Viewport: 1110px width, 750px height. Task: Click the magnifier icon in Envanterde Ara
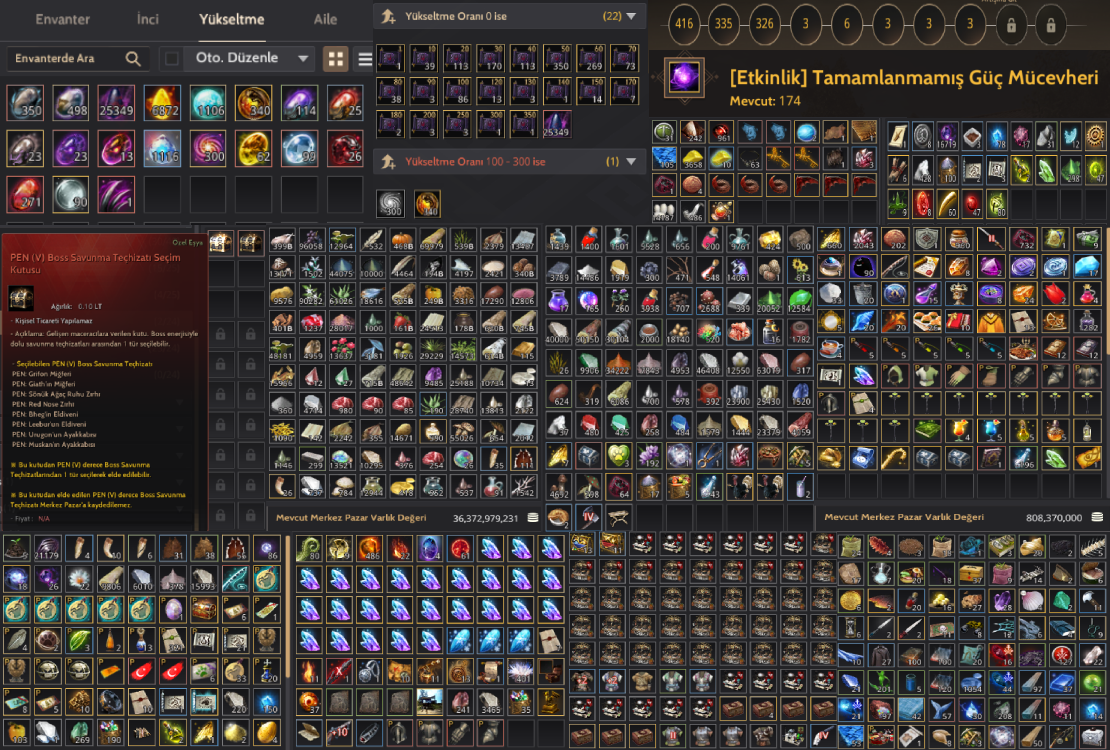pos(133,58)
